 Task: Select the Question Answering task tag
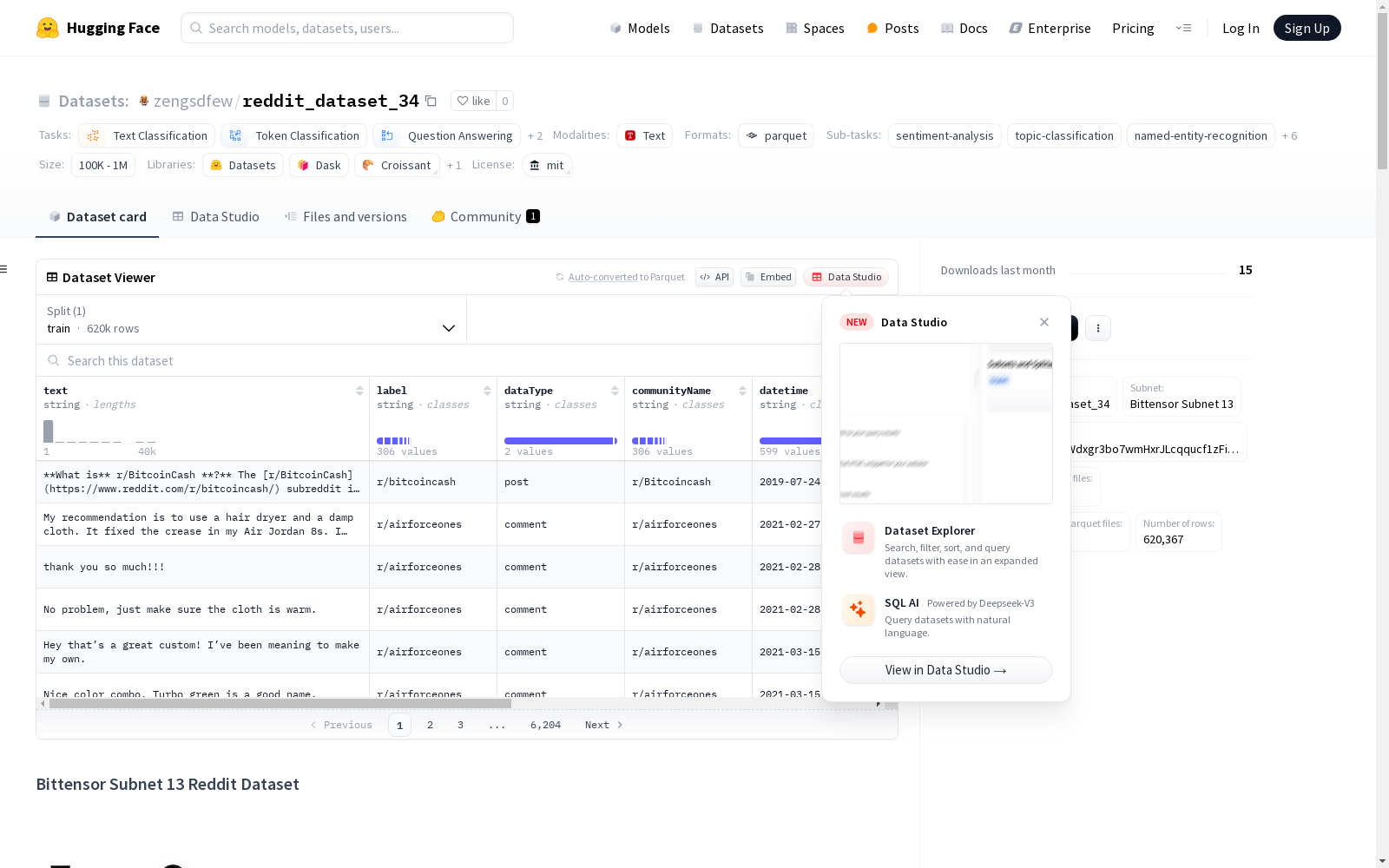click(447, 135)
